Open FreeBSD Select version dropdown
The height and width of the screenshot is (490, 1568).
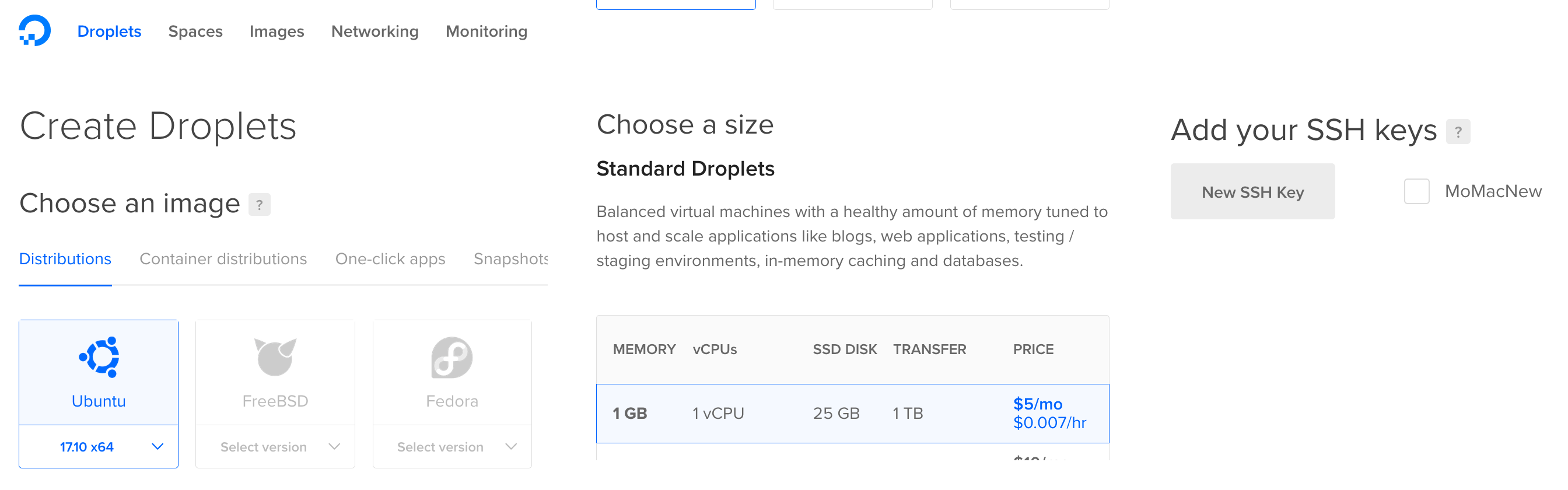tap(275, 447)
